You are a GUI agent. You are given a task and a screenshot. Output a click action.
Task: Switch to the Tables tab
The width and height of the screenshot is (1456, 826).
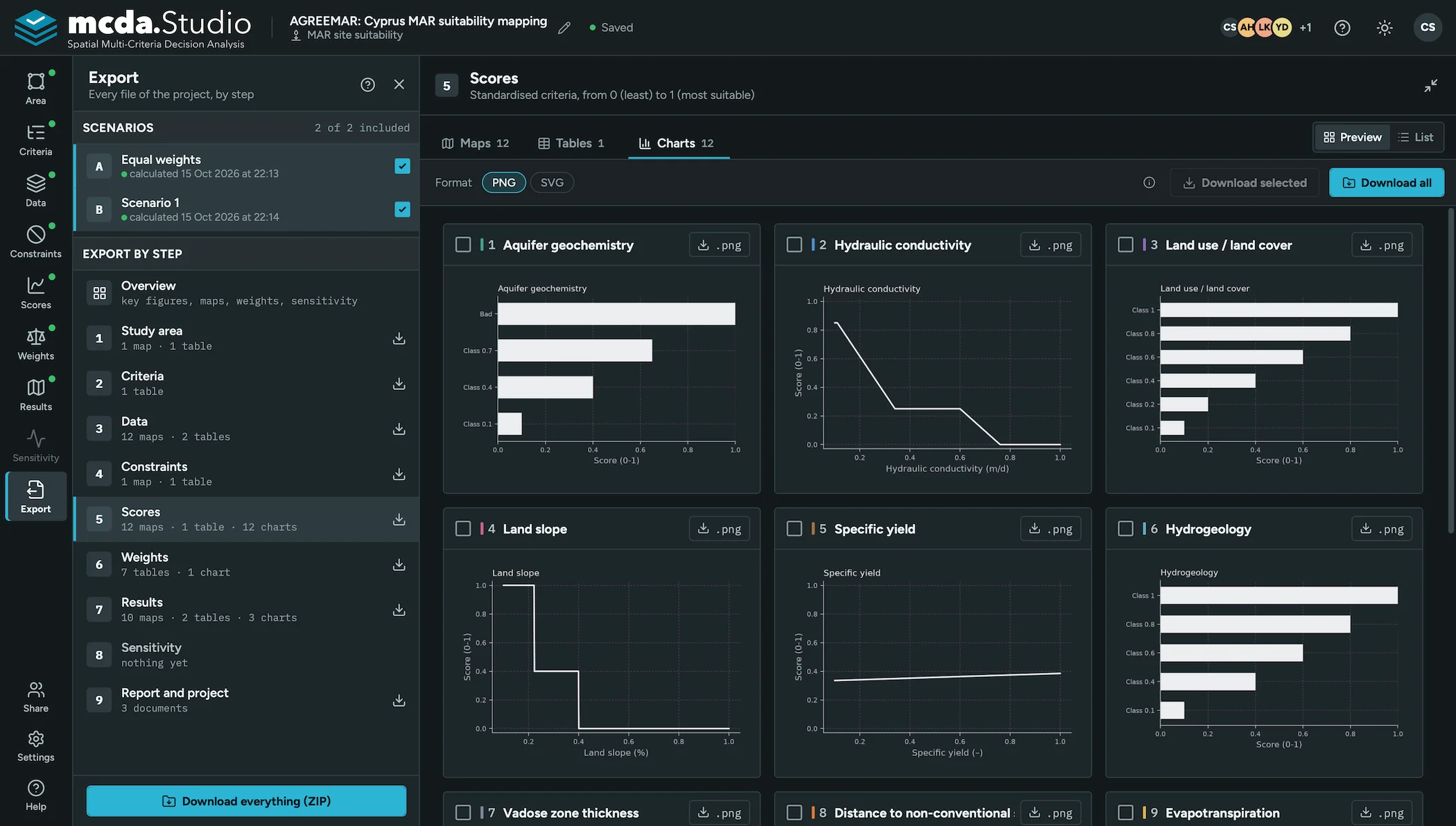[x=571, y=143]
